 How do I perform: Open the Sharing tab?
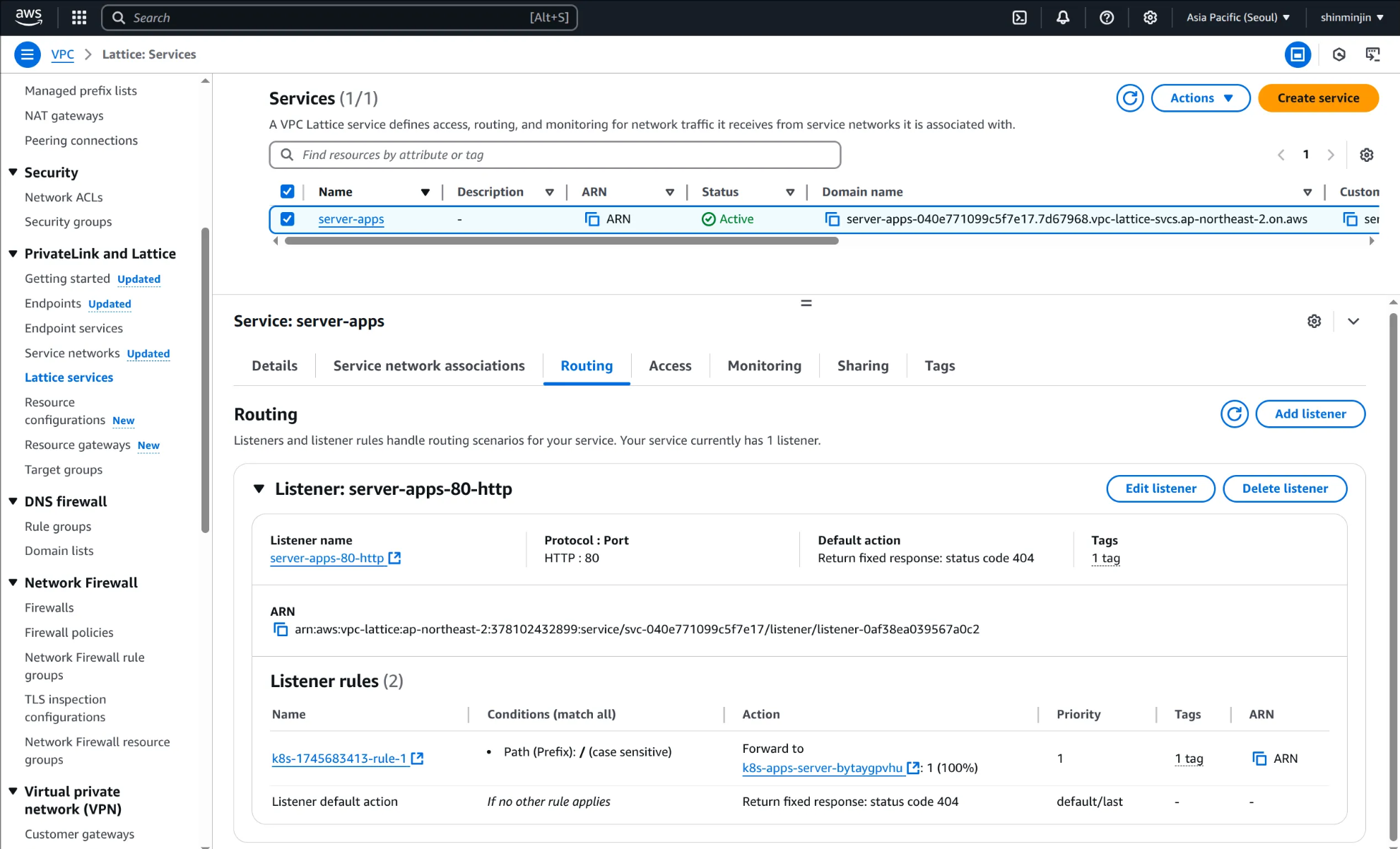[x=863, y=365]
